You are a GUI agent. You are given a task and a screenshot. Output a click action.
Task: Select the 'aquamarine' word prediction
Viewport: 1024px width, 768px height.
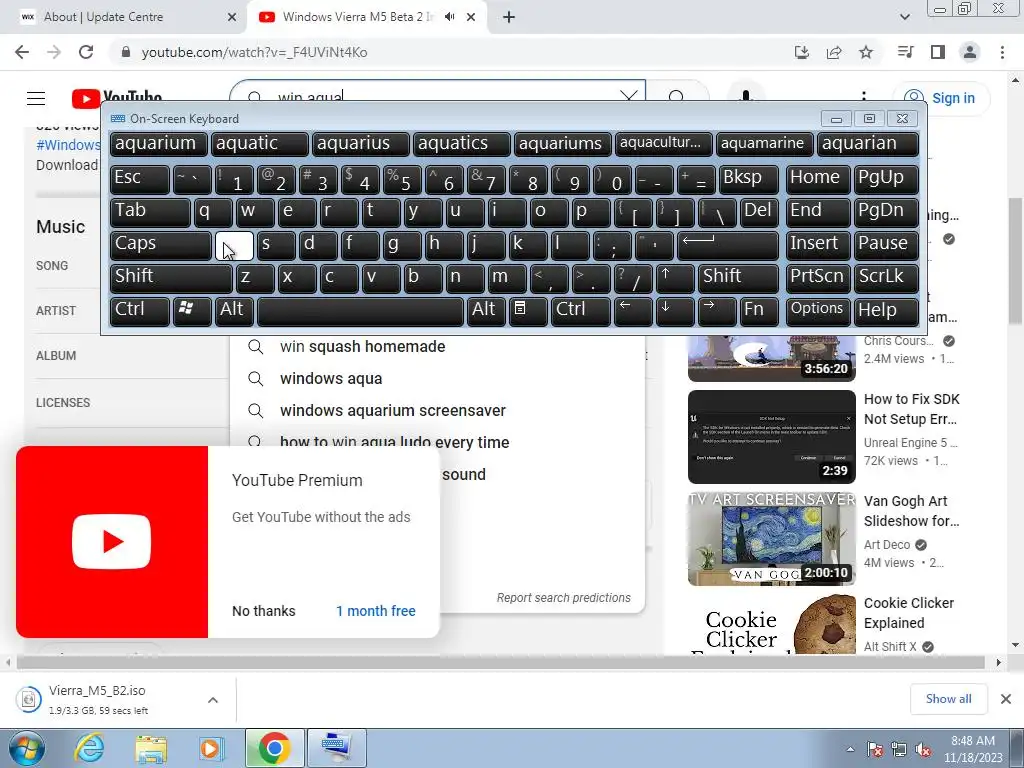coord(764,144)
